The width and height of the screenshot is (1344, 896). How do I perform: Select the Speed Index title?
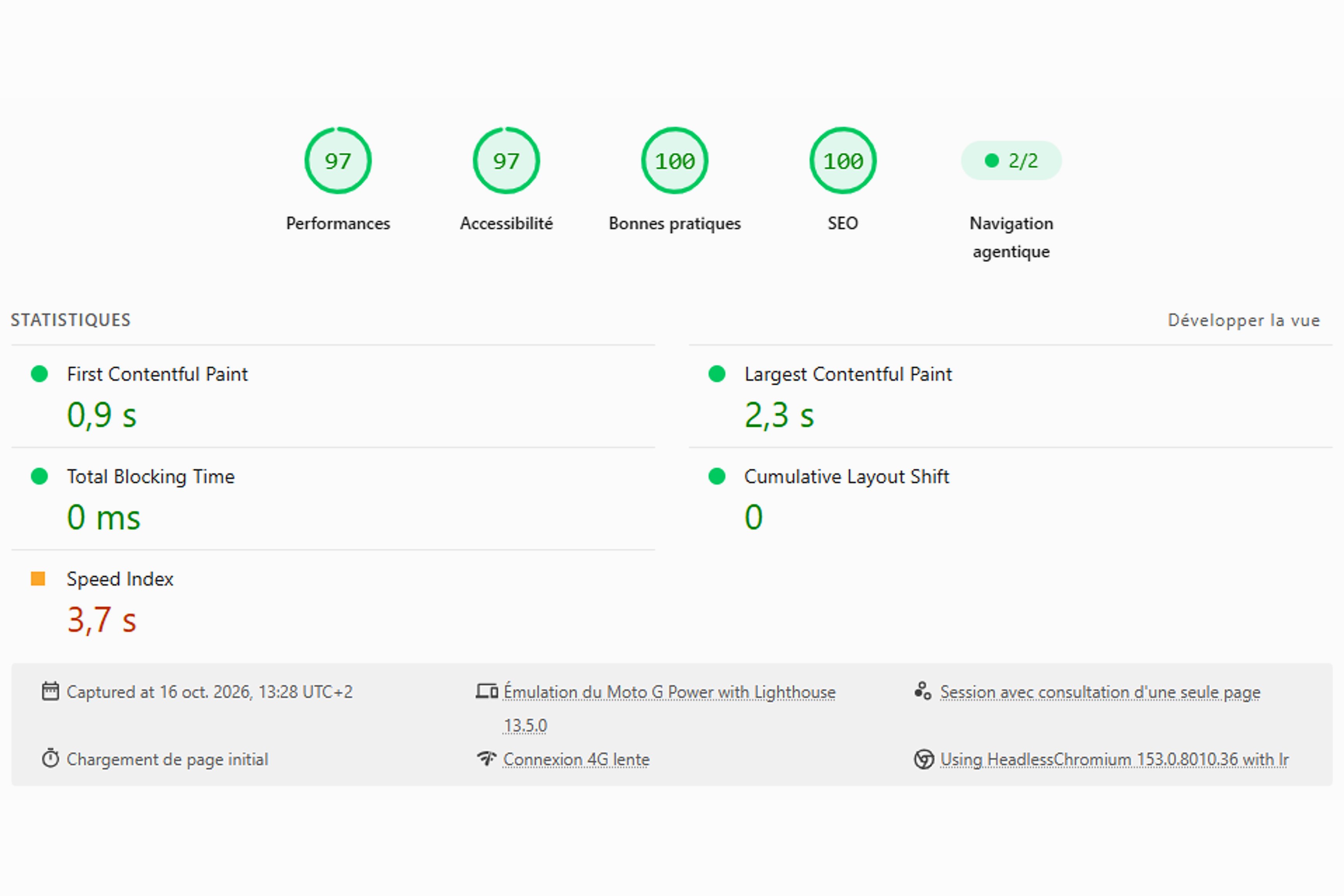point(120,579)
